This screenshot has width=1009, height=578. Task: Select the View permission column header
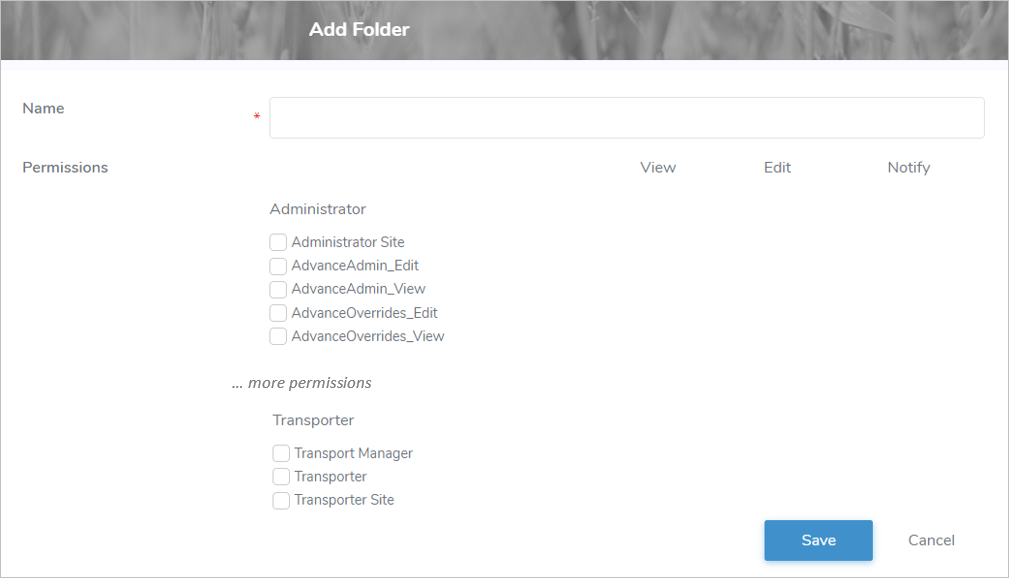(x=657, y=167)
